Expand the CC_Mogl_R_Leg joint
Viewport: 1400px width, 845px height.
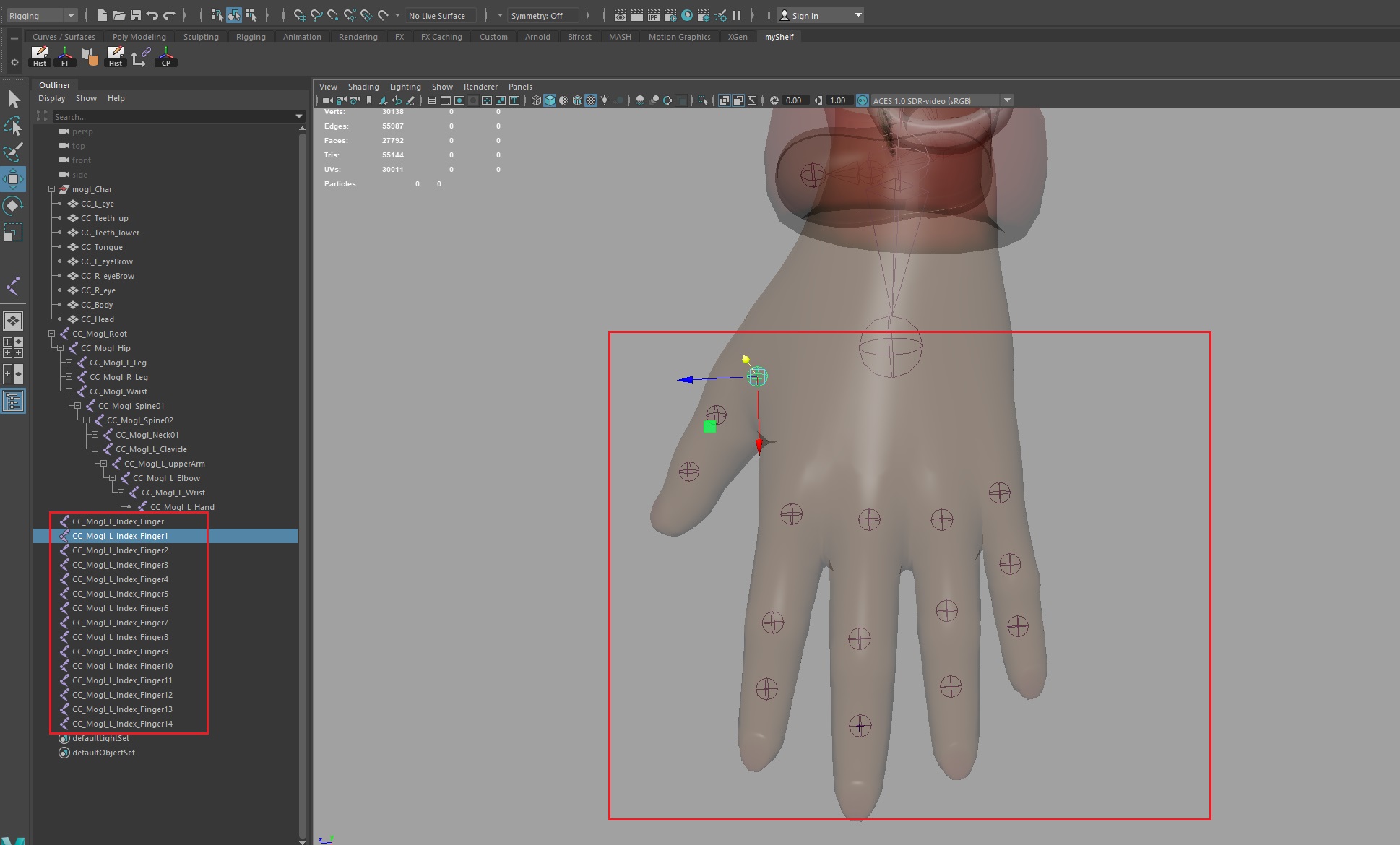(69, 377)
